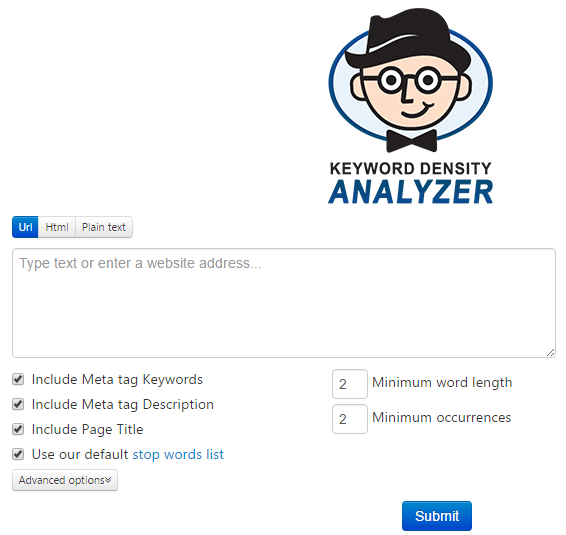Click the Minimum occurrences number field

[x=350, y=419]
